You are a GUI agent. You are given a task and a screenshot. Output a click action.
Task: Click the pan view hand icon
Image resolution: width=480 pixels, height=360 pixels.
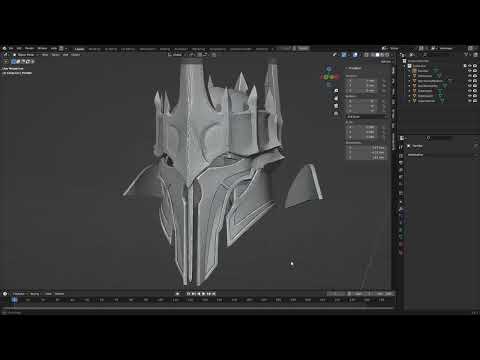coord(336,98)
